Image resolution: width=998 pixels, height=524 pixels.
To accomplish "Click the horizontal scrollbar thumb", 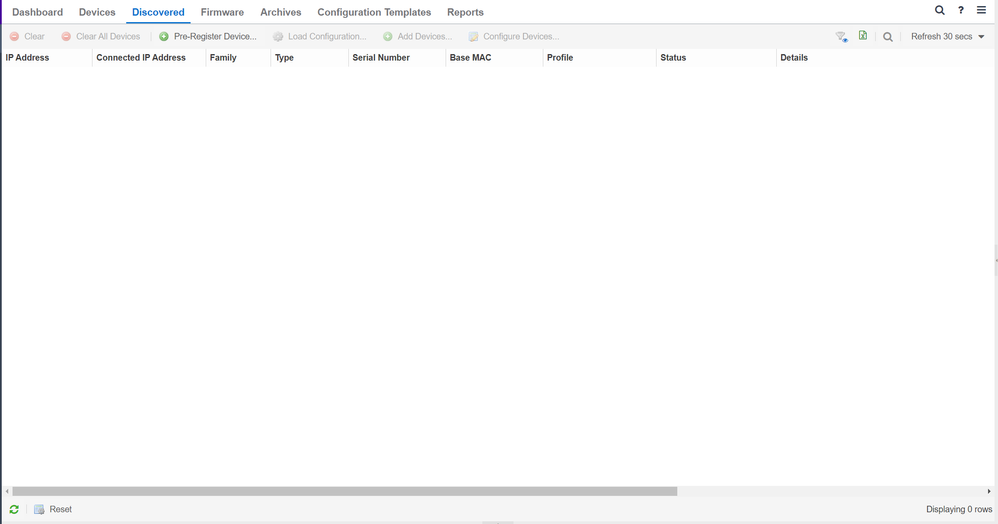I will click(344, 491).
